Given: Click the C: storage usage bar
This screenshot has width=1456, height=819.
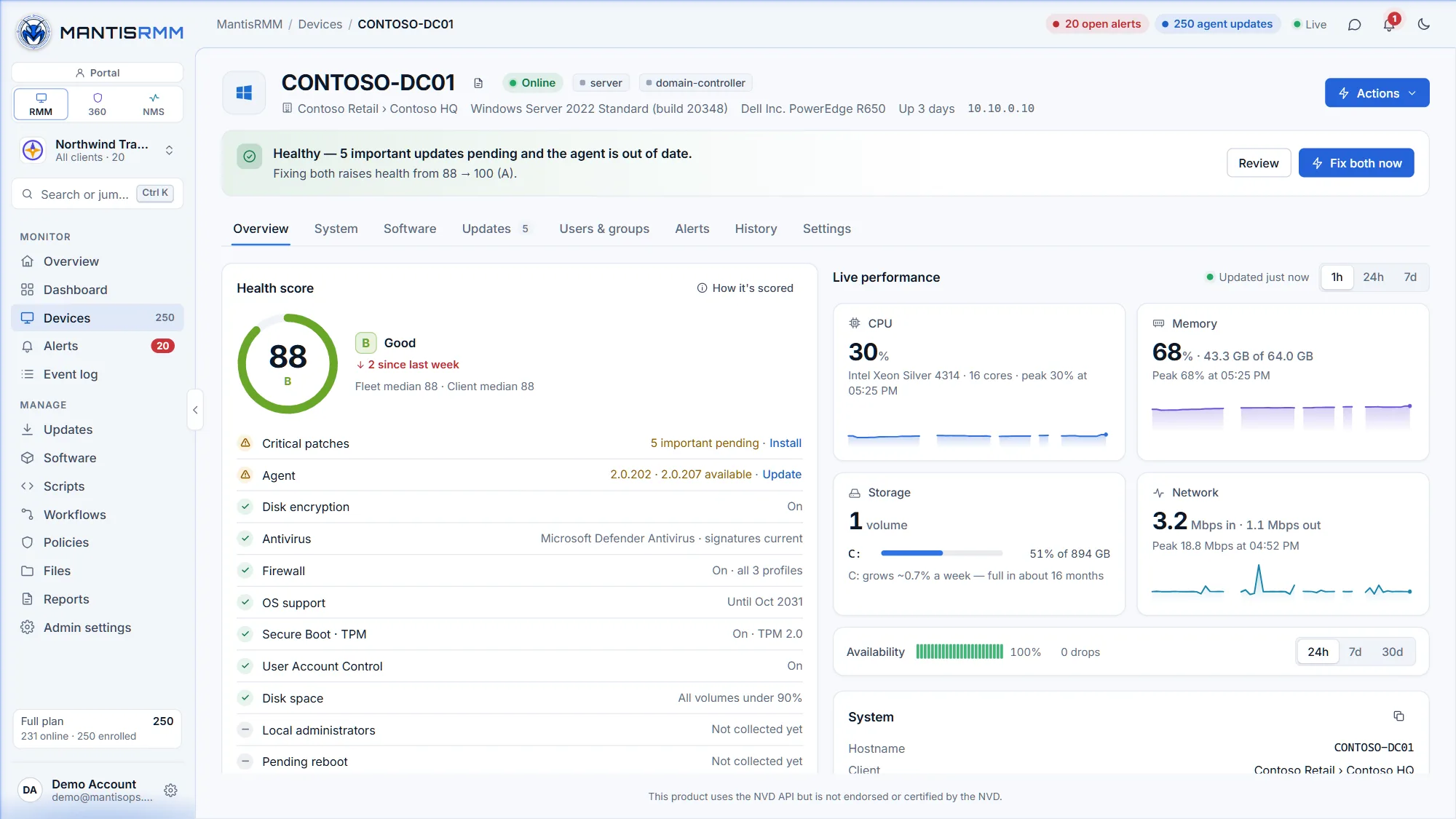Looking at the screenshot, I should tap(941, 553).
